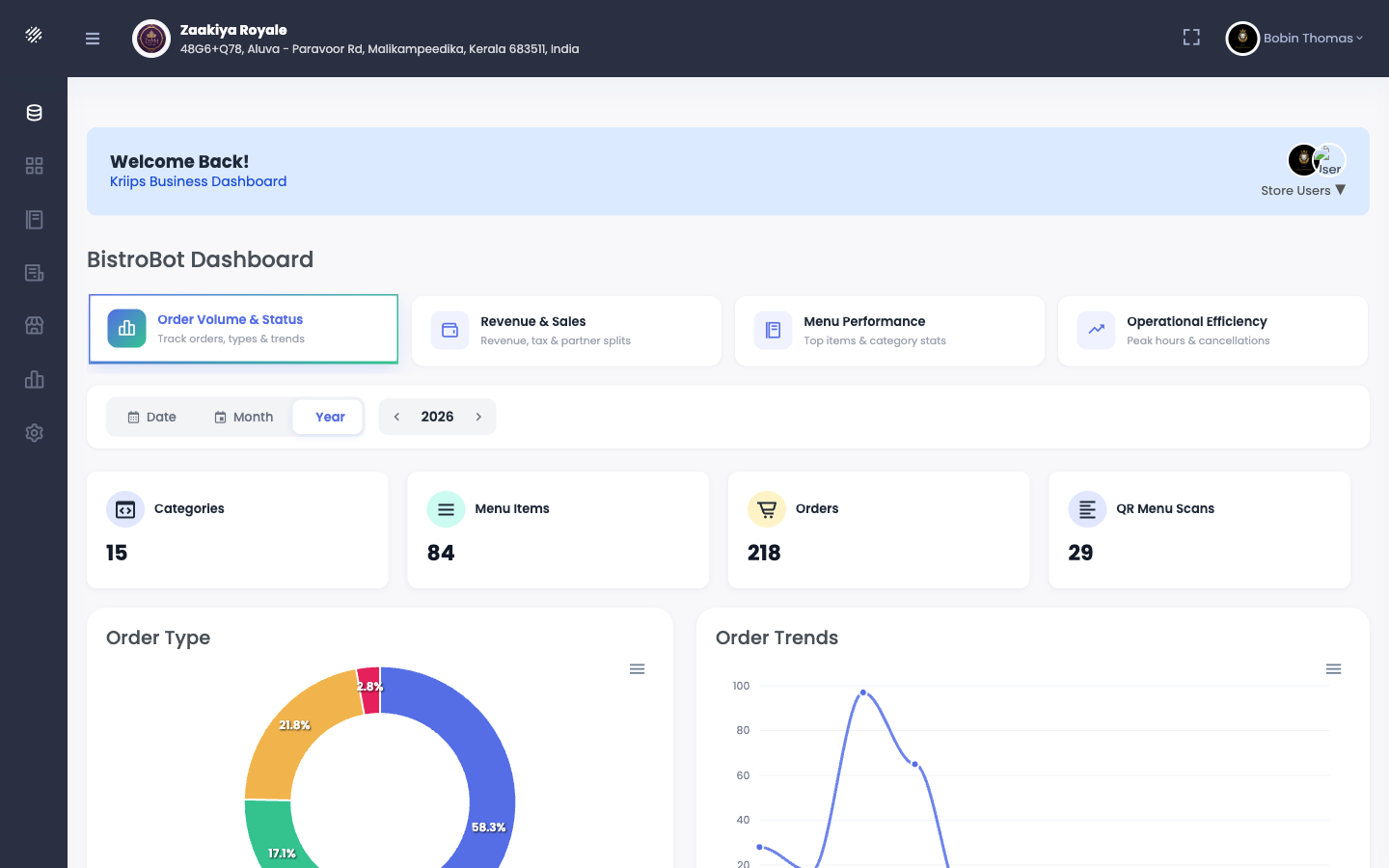Open the settings gear icon in sidebar
The height and width of the screenshot is (868, 1389).
34,433
